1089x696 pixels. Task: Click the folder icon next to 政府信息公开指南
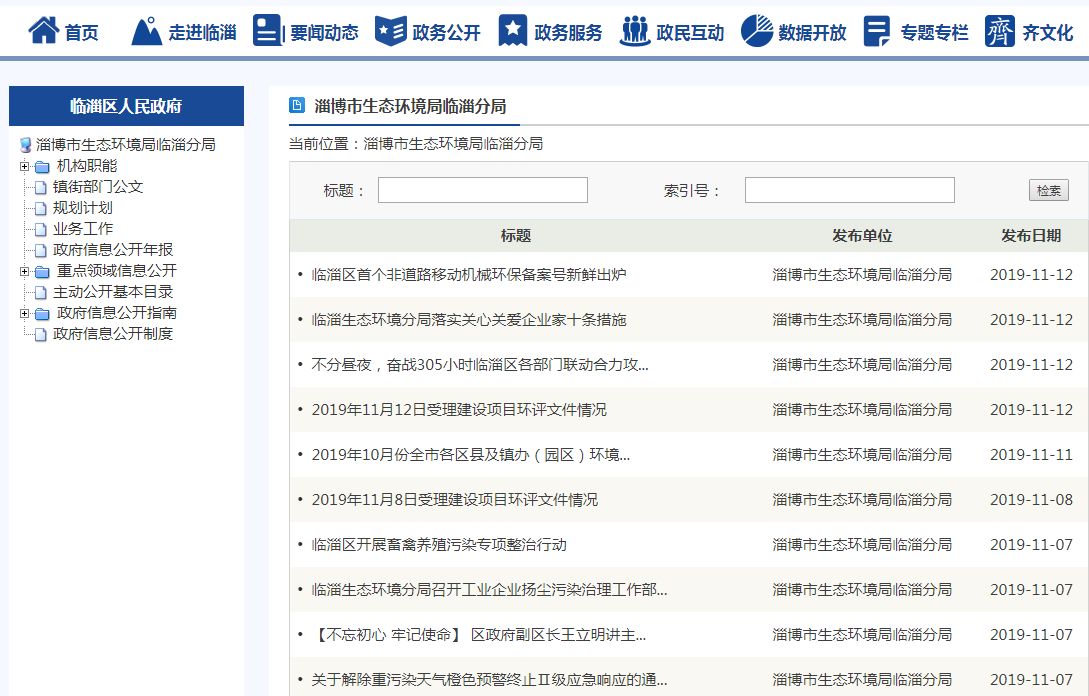(42, 314)
